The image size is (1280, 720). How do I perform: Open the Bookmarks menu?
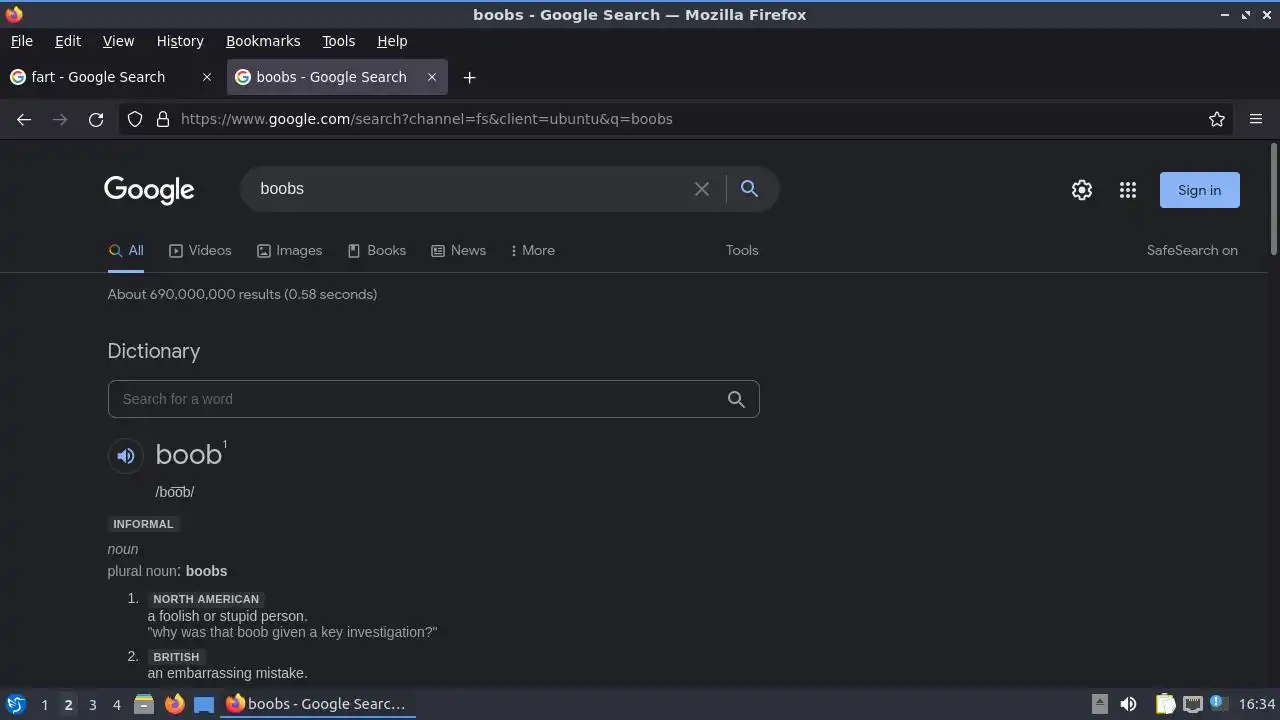[263, 41]
